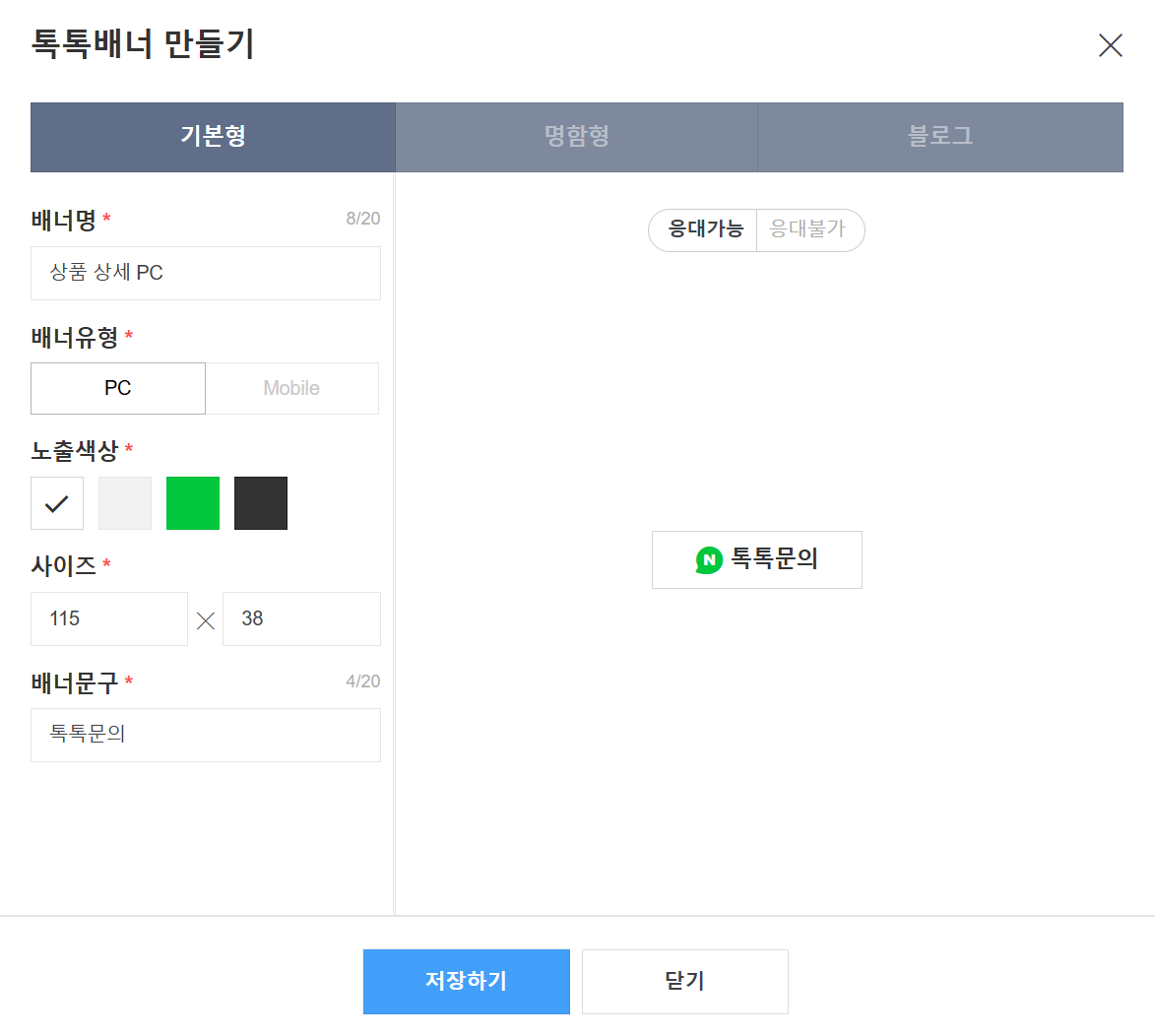Image resolution: width=1155 pixels, height=1036 pixels.
Task: Click the 배너명 field containing 상품 상세 PC
Action: tap(206, 273)
